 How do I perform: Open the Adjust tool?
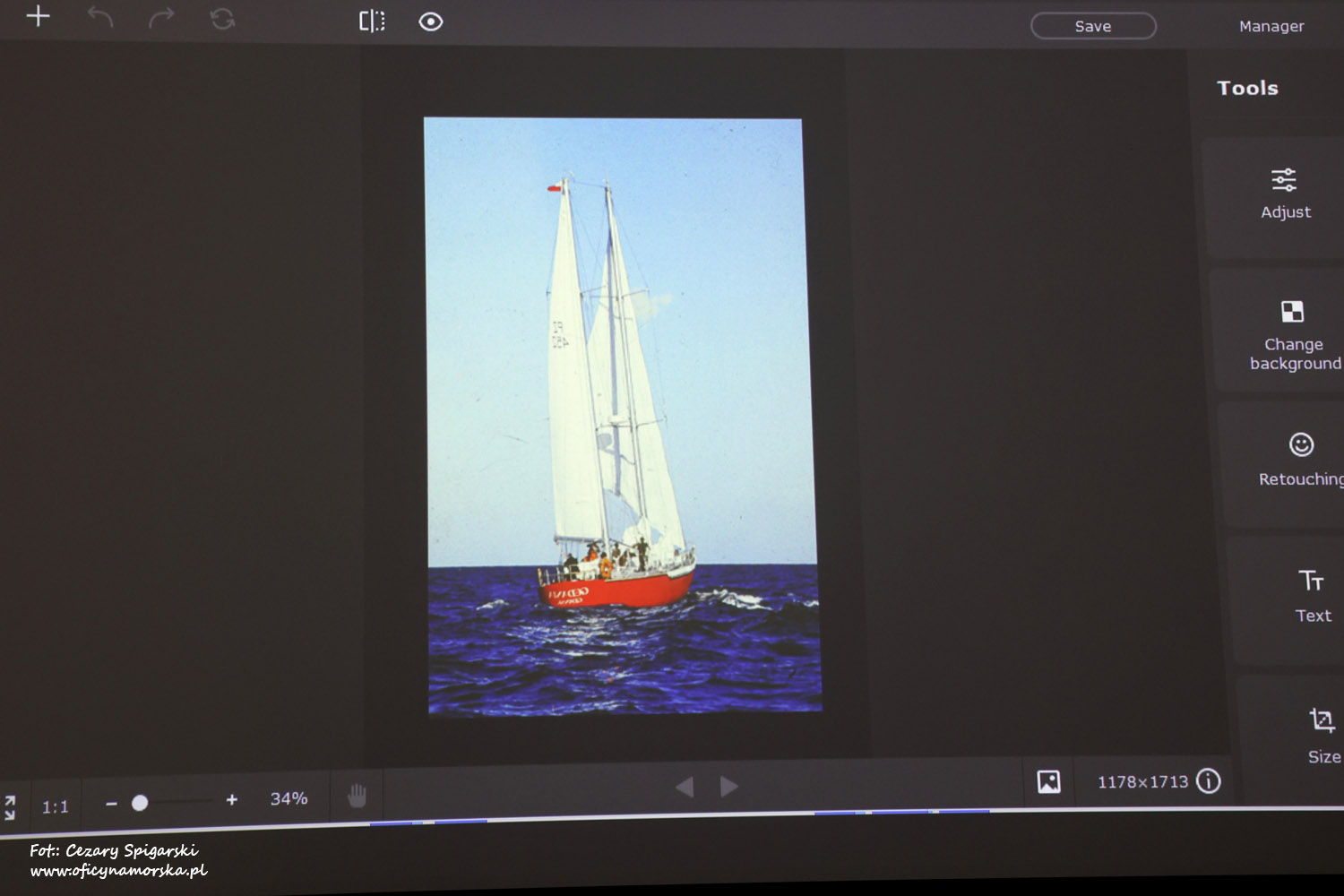pos(1284,194)
